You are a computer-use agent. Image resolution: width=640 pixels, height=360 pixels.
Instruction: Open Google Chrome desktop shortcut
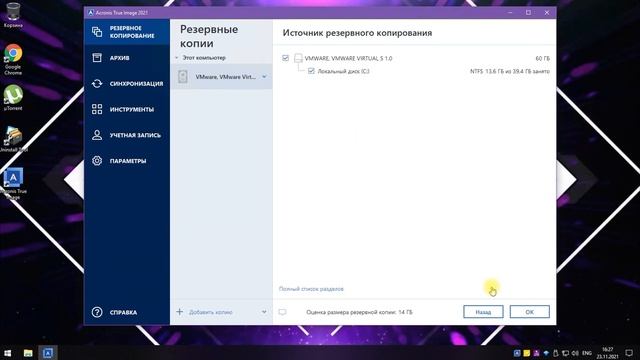13,60
